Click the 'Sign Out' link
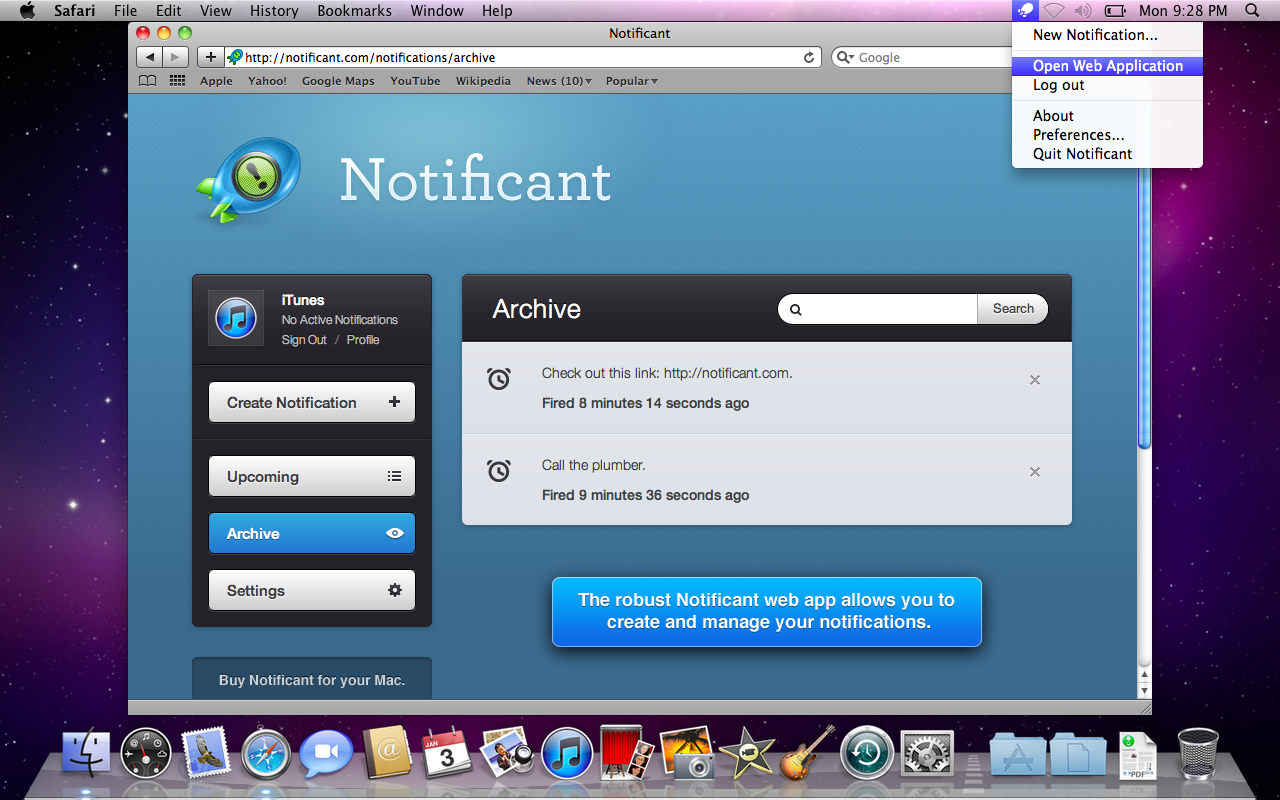Viewport: 1280px width, 800px height. click(x=304, y=340)
